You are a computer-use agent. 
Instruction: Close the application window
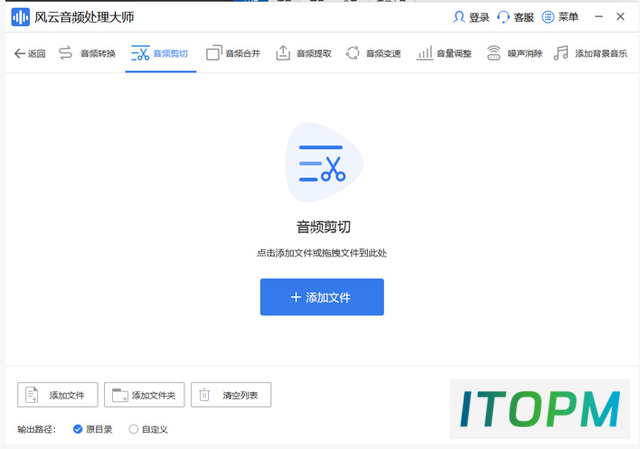pos(620,17)
